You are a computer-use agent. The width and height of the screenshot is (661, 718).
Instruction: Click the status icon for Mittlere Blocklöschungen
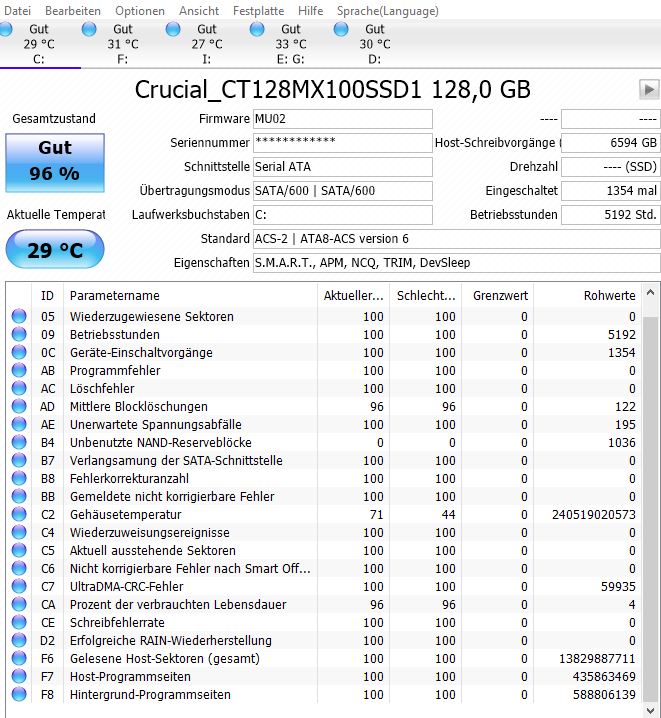[x=19, y=407]
